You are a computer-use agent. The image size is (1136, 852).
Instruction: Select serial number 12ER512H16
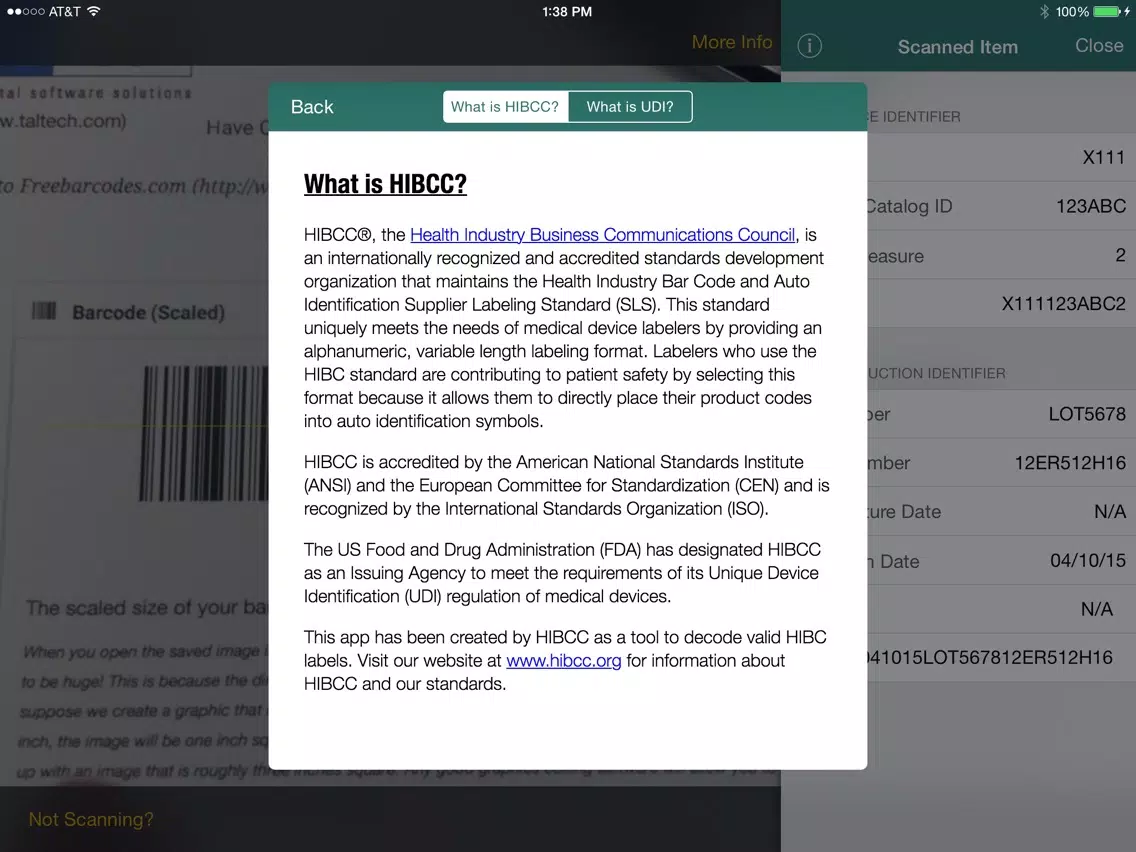point(1070,463)
